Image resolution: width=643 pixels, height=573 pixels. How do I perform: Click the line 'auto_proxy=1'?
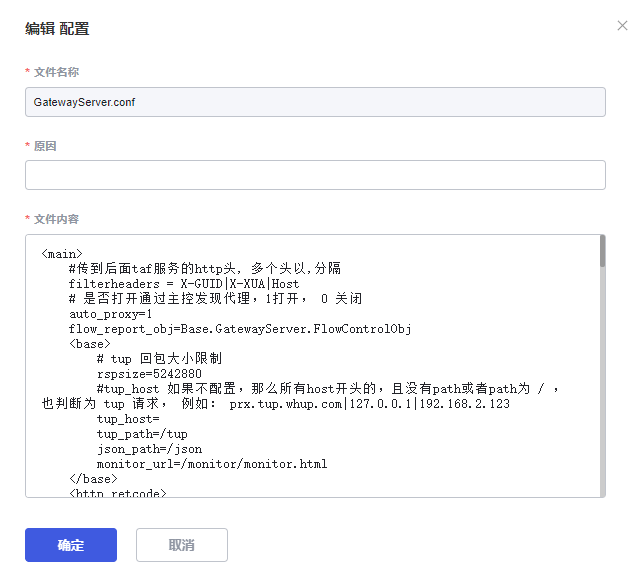click(x=110, y=314)
